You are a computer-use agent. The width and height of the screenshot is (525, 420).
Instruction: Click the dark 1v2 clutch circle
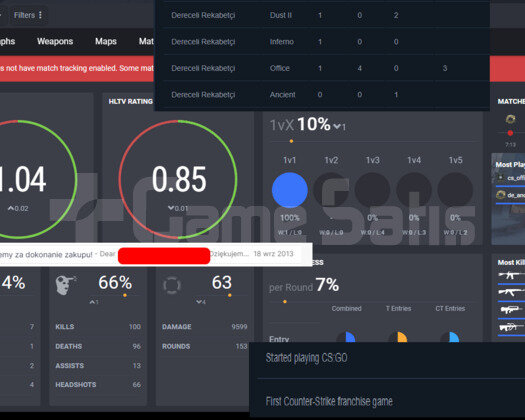pos(331,190)
